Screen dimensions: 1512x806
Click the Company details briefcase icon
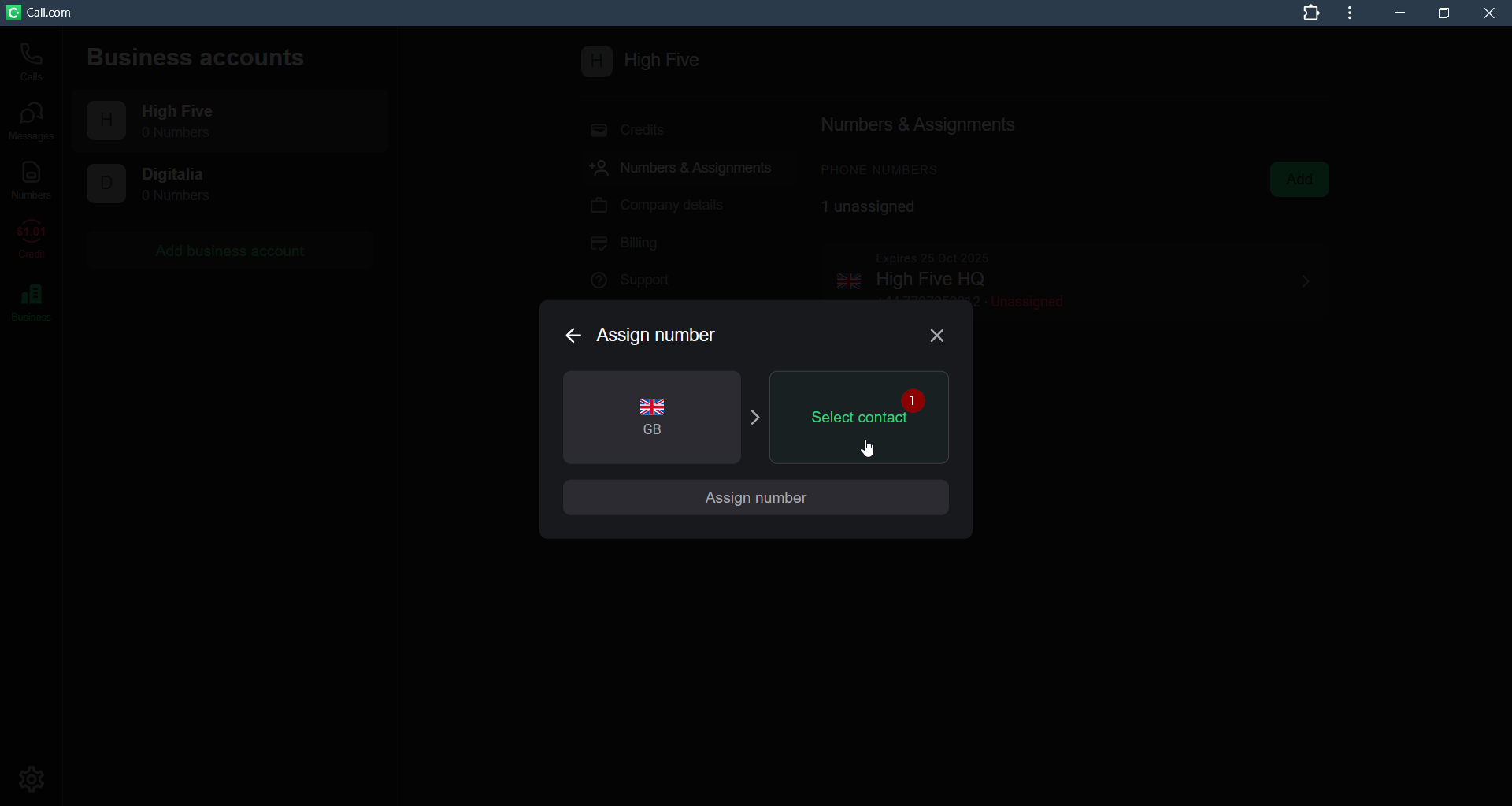[599, 206]
